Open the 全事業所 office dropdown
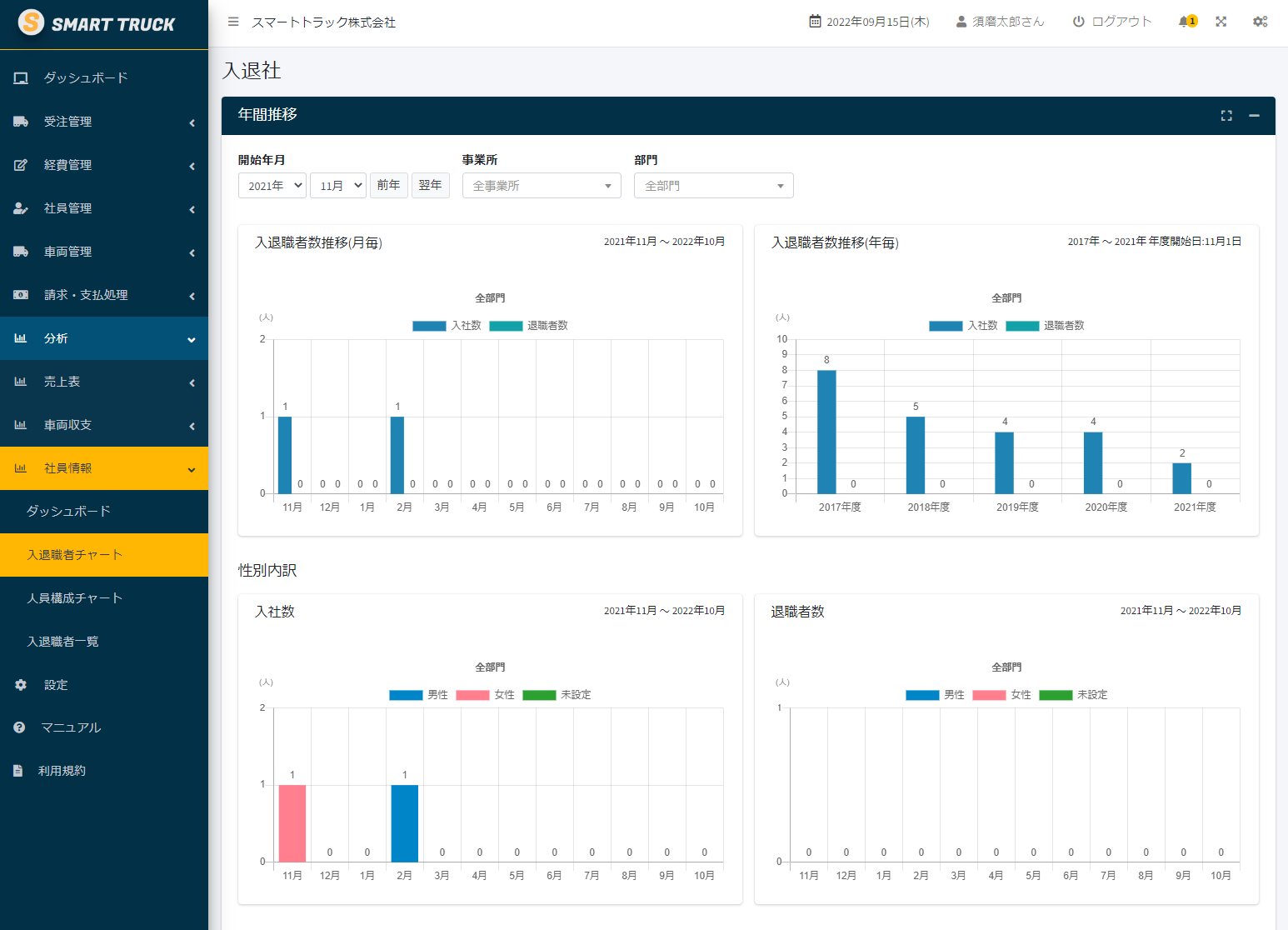This screenshot has width=1288, height=930. 542,185
